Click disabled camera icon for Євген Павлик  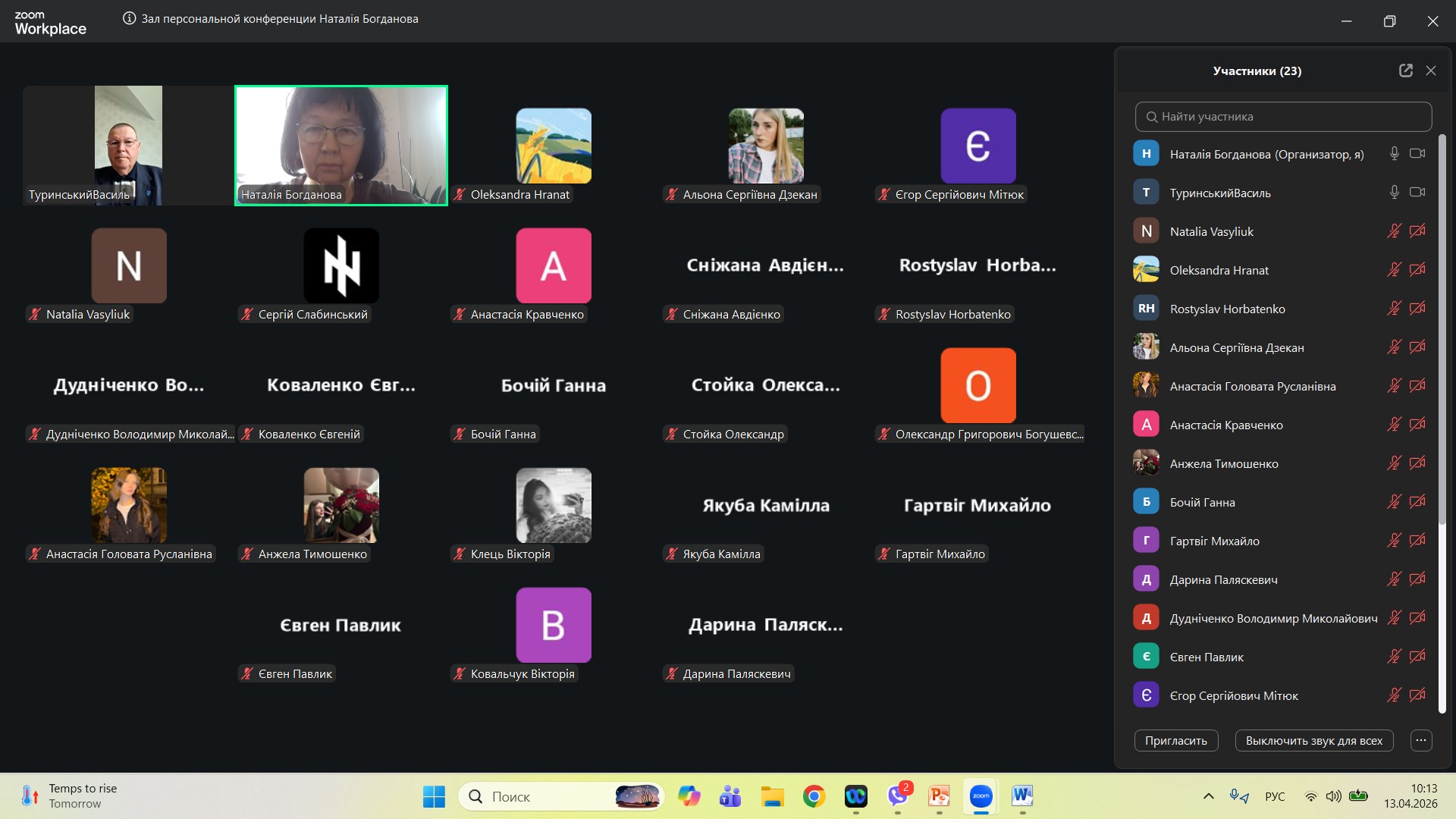1417,657
